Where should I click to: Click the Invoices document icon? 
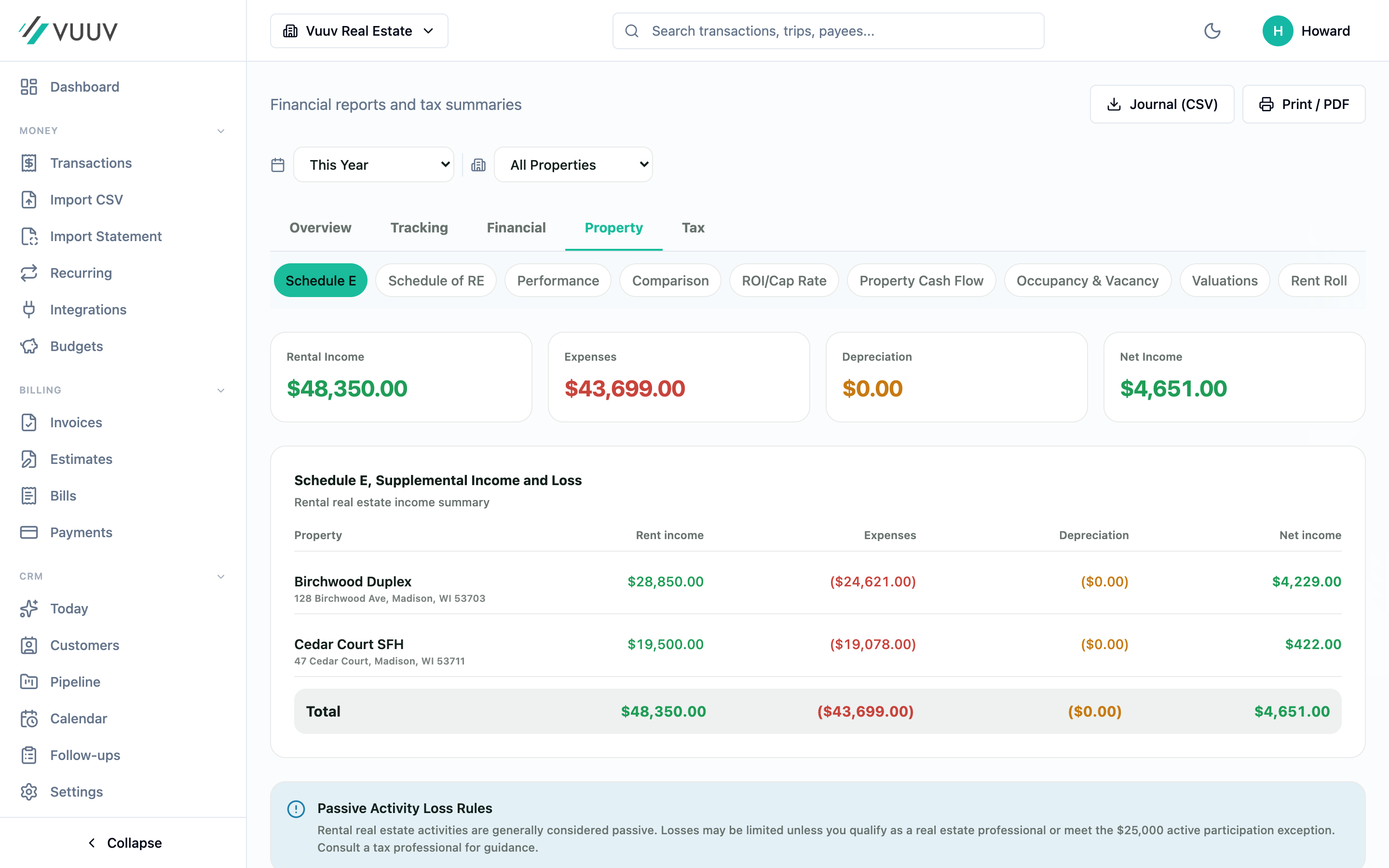pyautogui.click(x=29, y=422)
